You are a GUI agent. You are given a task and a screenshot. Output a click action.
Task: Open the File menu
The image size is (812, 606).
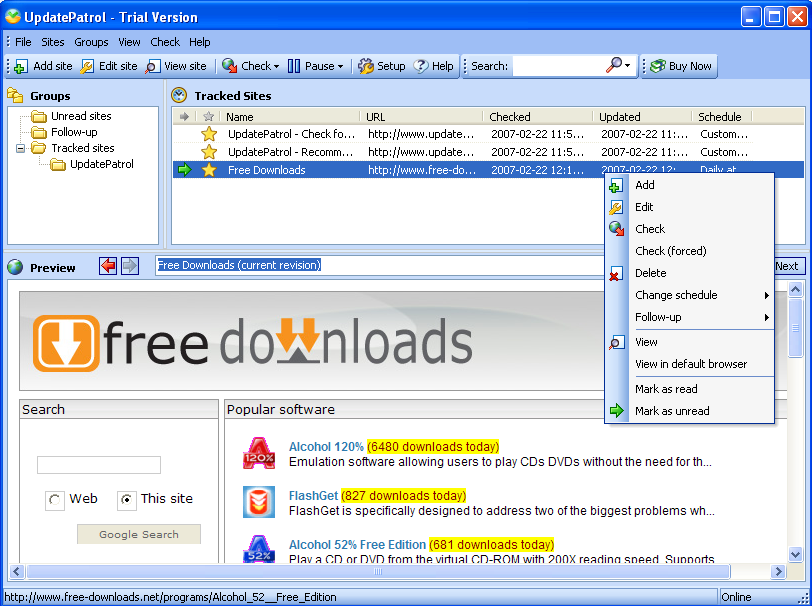(x=23, y=42)
